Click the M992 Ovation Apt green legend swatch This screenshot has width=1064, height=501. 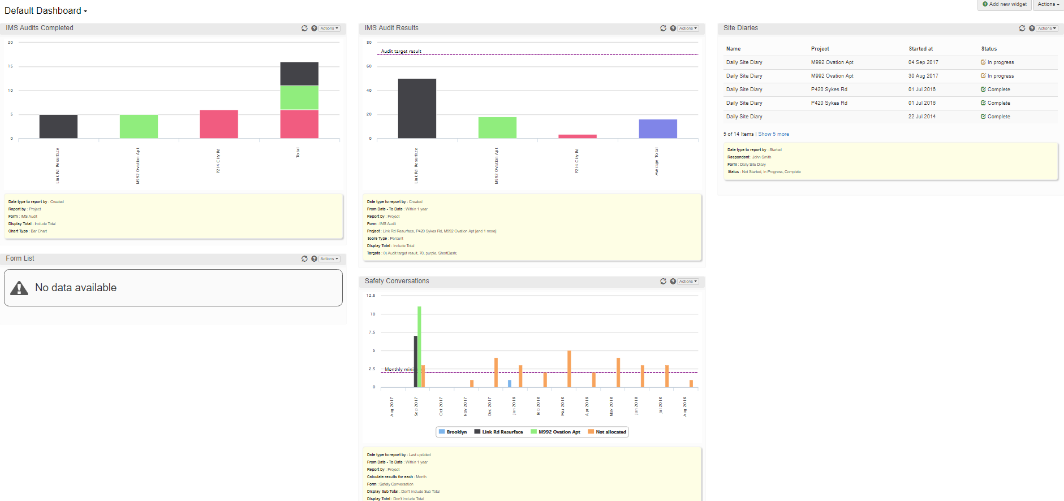538,432
